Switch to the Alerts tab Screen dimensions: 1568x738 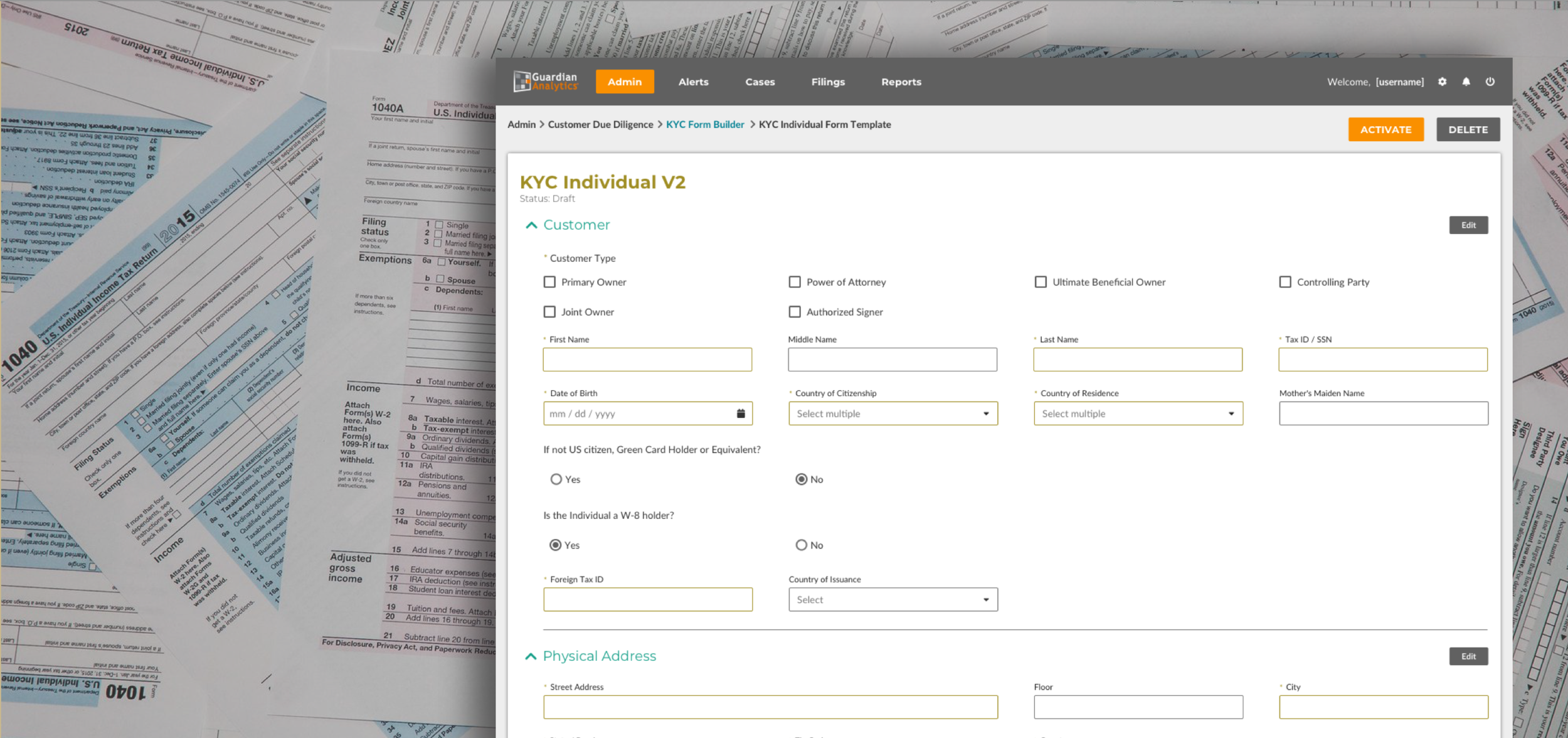694,82
